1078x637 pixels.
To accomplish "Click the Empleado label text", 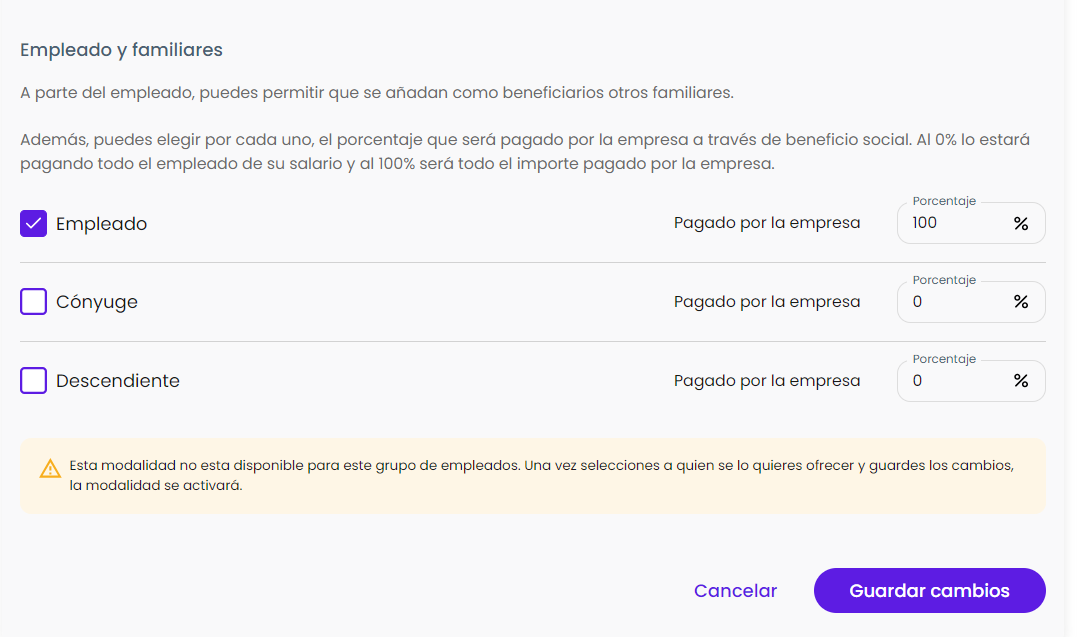I will (101, 224).
